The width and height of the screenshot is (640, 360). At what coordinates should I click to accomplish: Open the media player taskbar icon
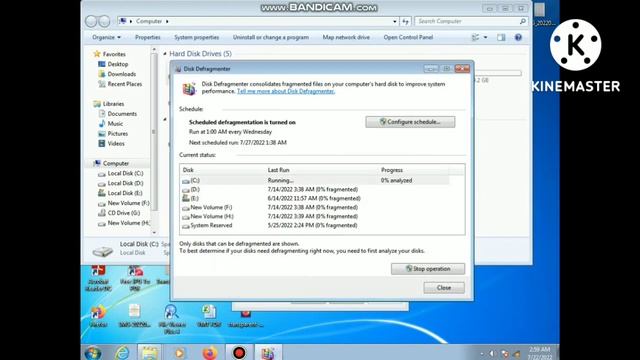point(179,353)
